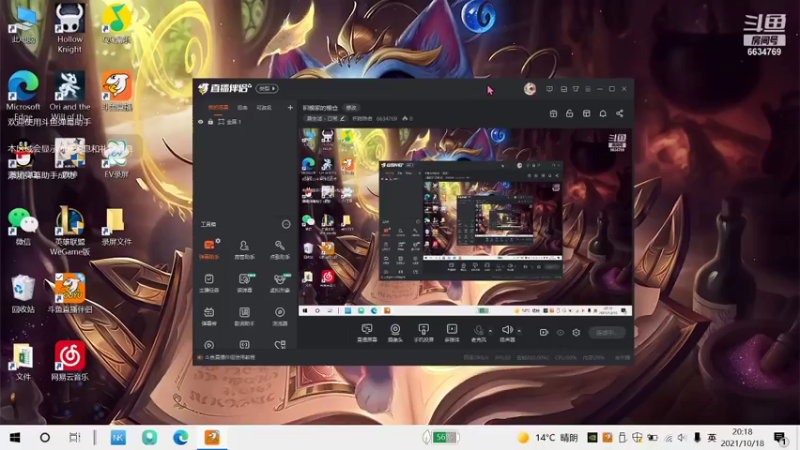Image resolution: width=800 pixels, height=450 pixels.
Task: Open the toolbox tool with play-circle icon
Action: click(x=209, y=345)
